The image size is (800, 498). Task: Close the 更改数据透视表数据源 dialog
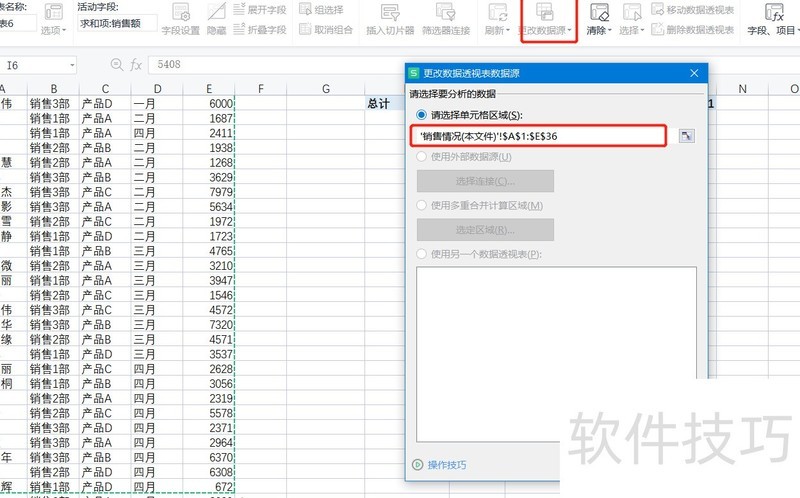[x=694, y=73]
